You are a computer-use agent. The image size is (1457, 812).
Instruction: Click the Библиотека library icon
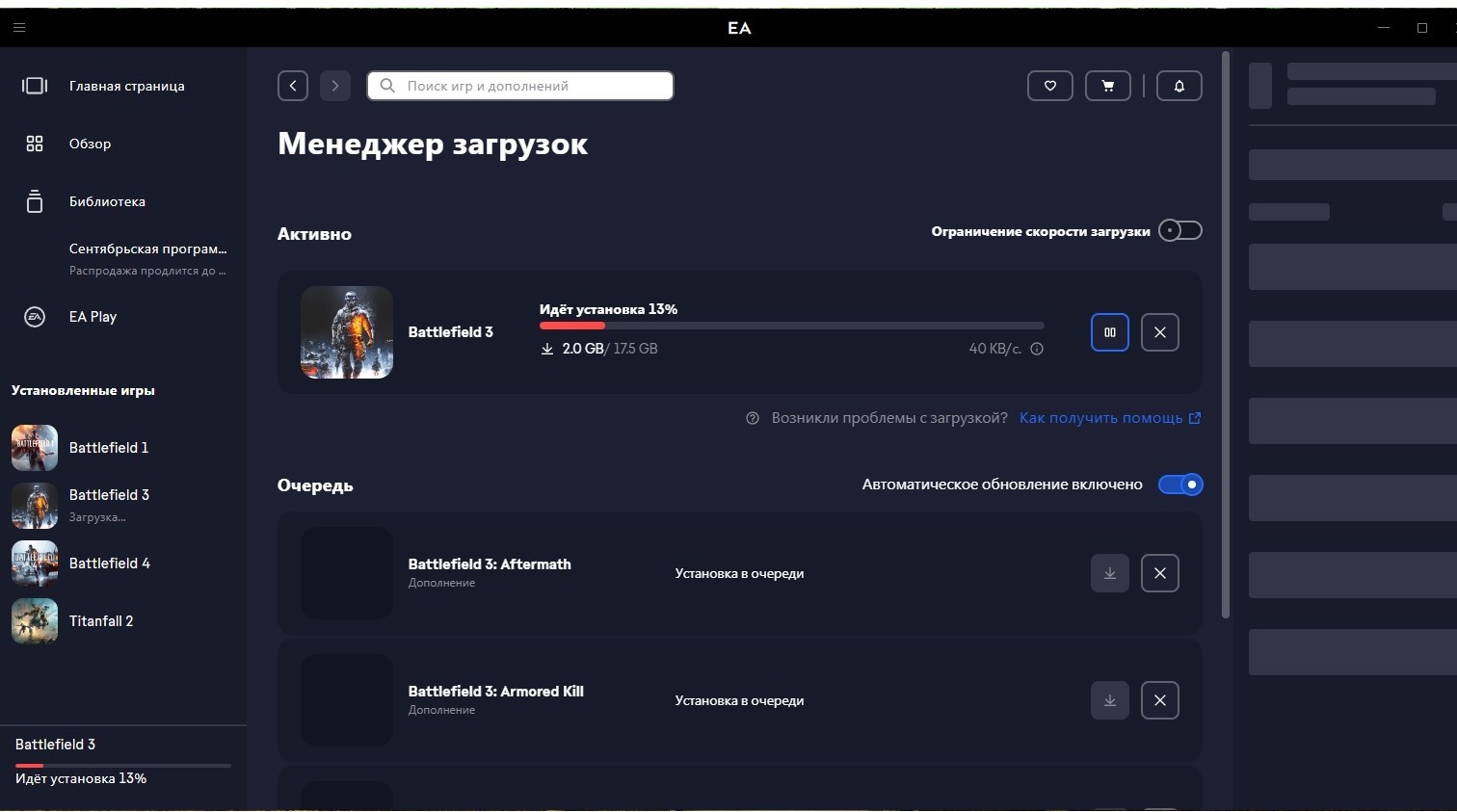coord(35,200)
